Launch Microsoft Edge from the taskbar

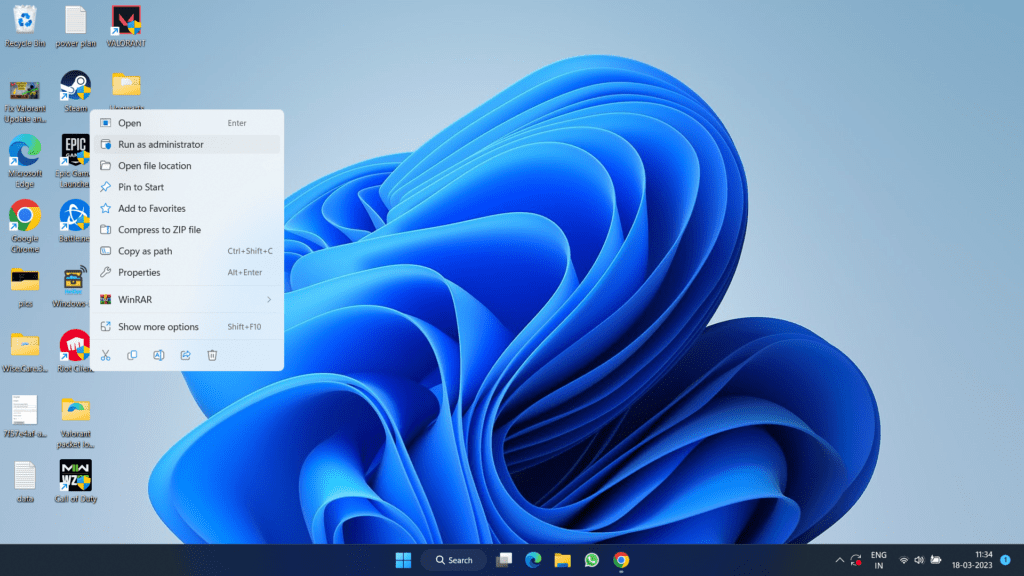point(533,560)
